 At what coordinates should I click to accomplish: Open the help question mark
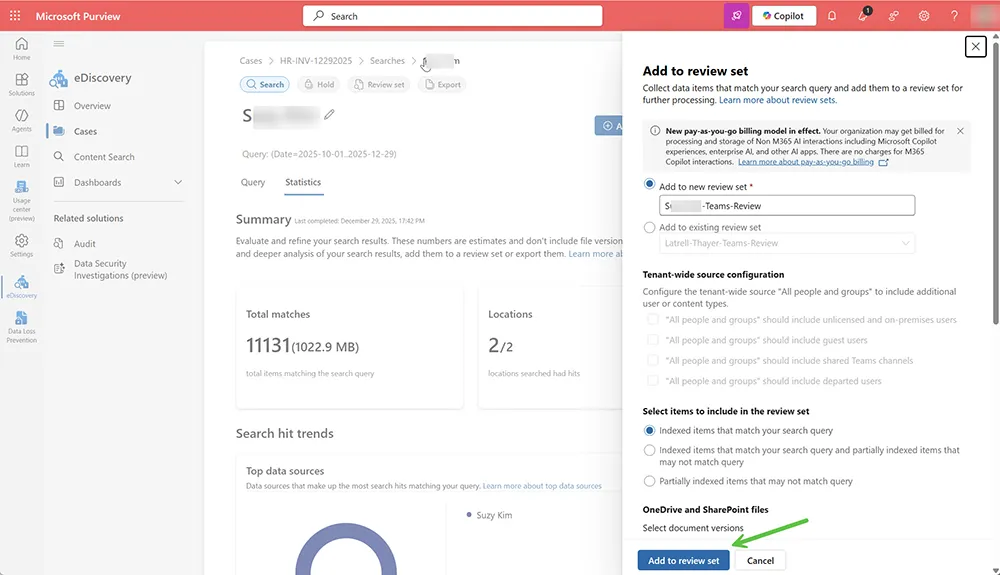coord(954,16)
